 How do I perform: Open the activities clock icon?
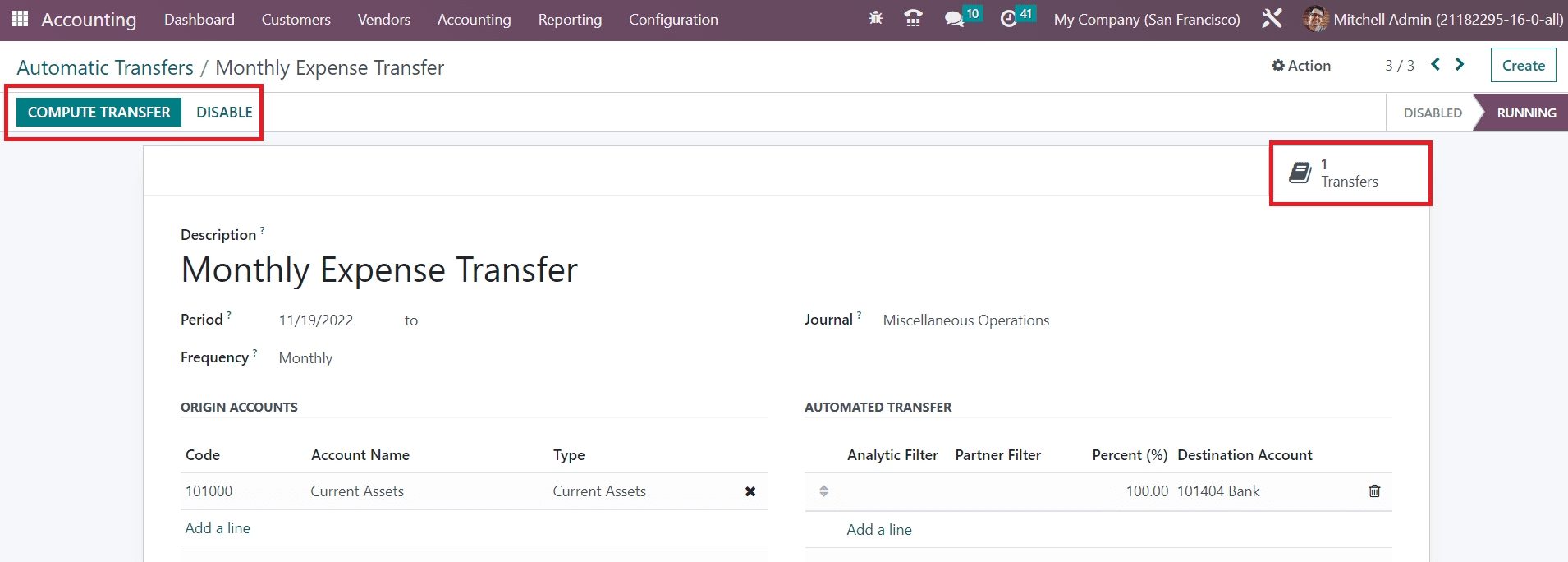(1008, 19)
